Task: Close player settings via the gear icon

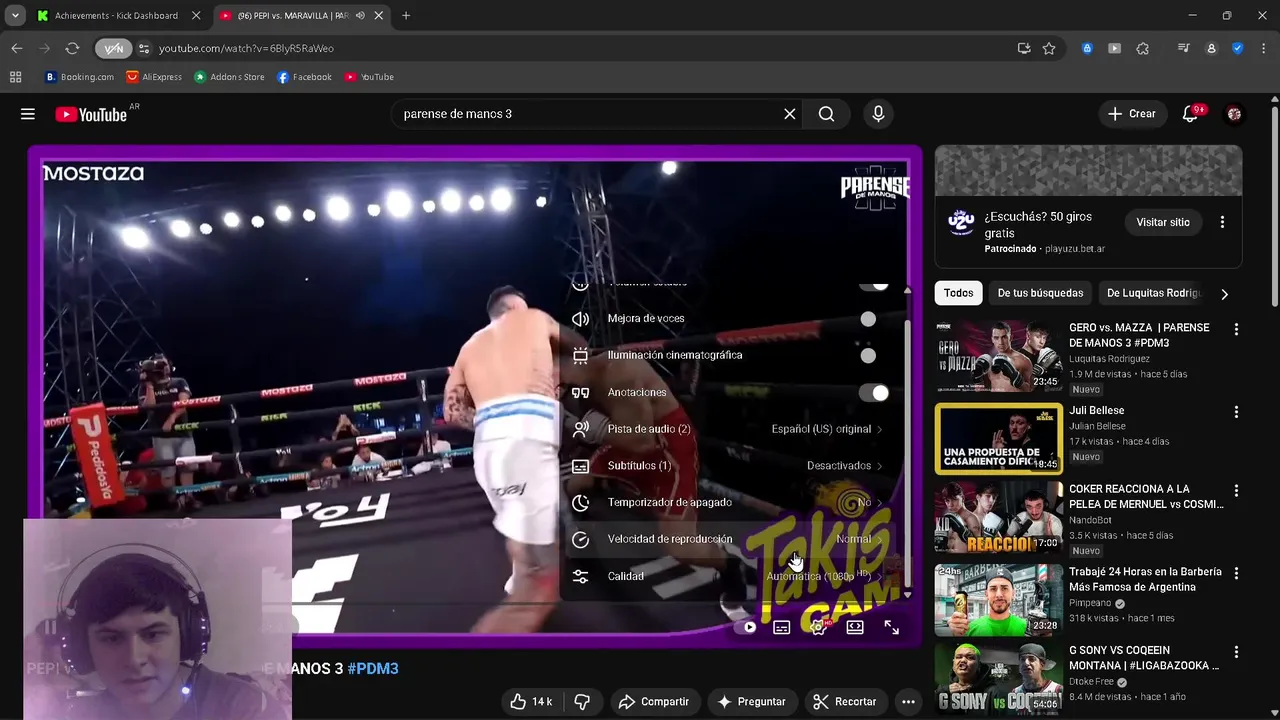Action: (819, 627)
